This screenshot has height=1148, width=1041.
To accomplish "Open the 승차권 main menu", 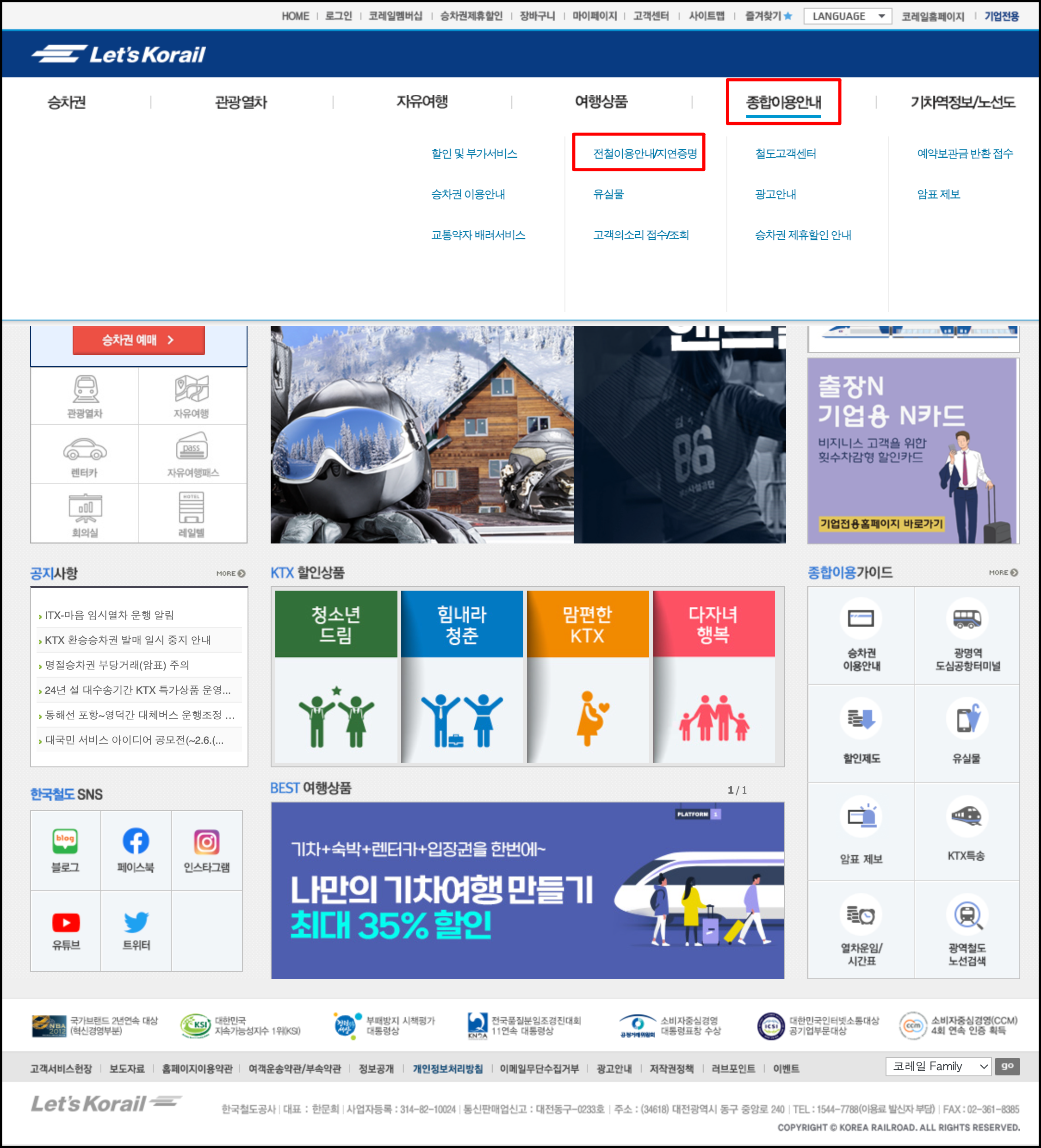I will click(67, 102).
